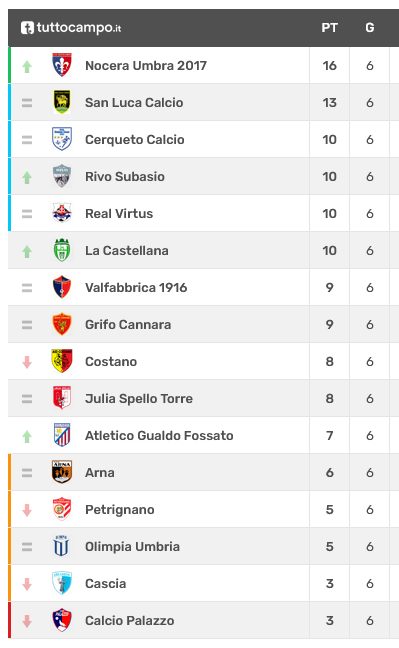
Task: Sort by the G column header
Action: click(370, 28)
